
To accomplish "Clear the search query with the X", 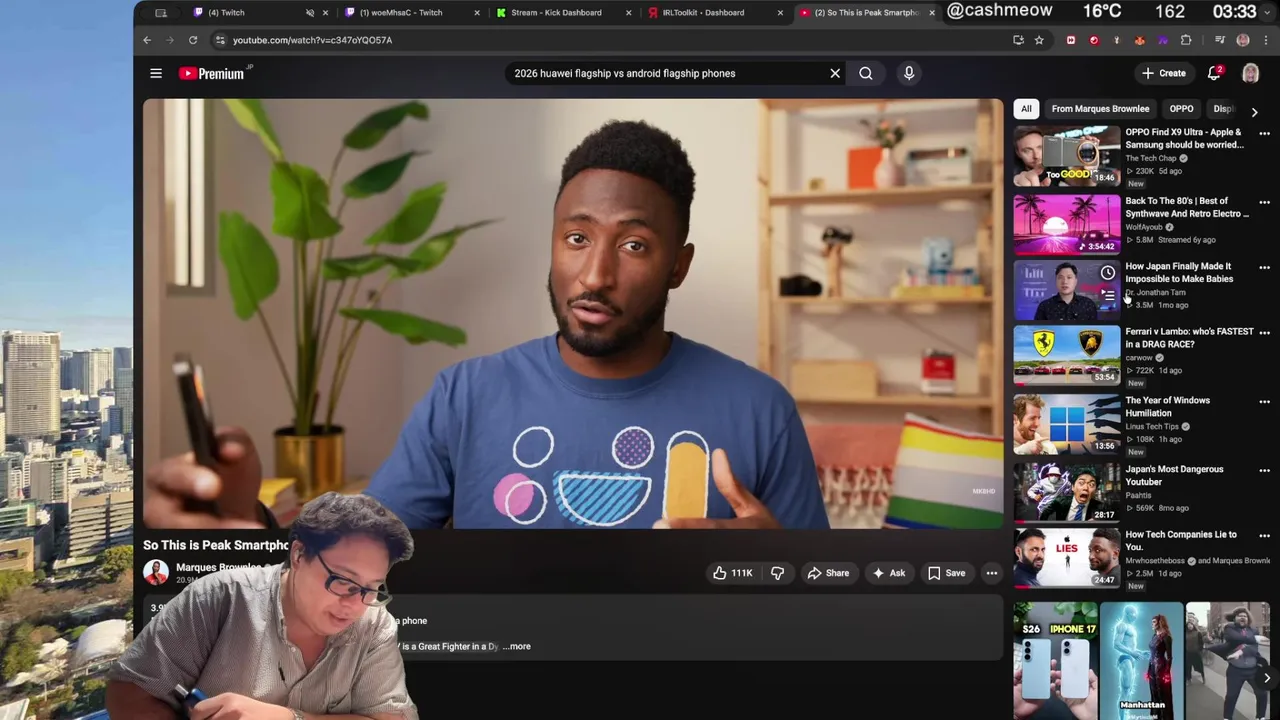I will [x=835, y=73].
